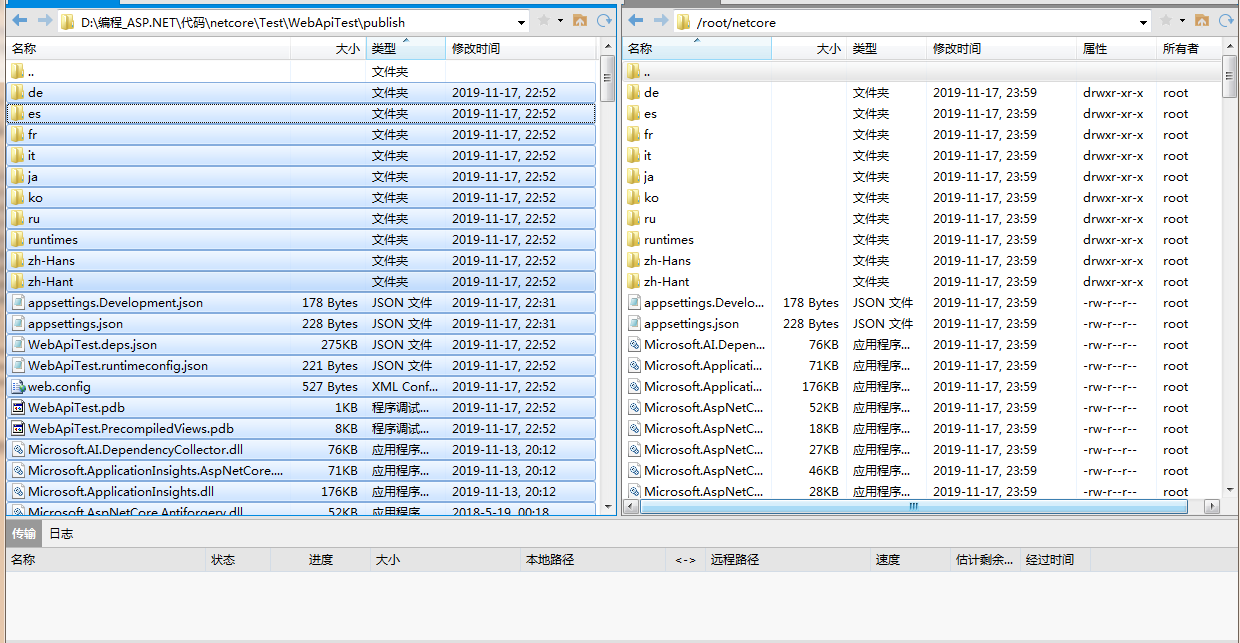
Task: Switch to the 日志 tab
Action: click(61, 534)
